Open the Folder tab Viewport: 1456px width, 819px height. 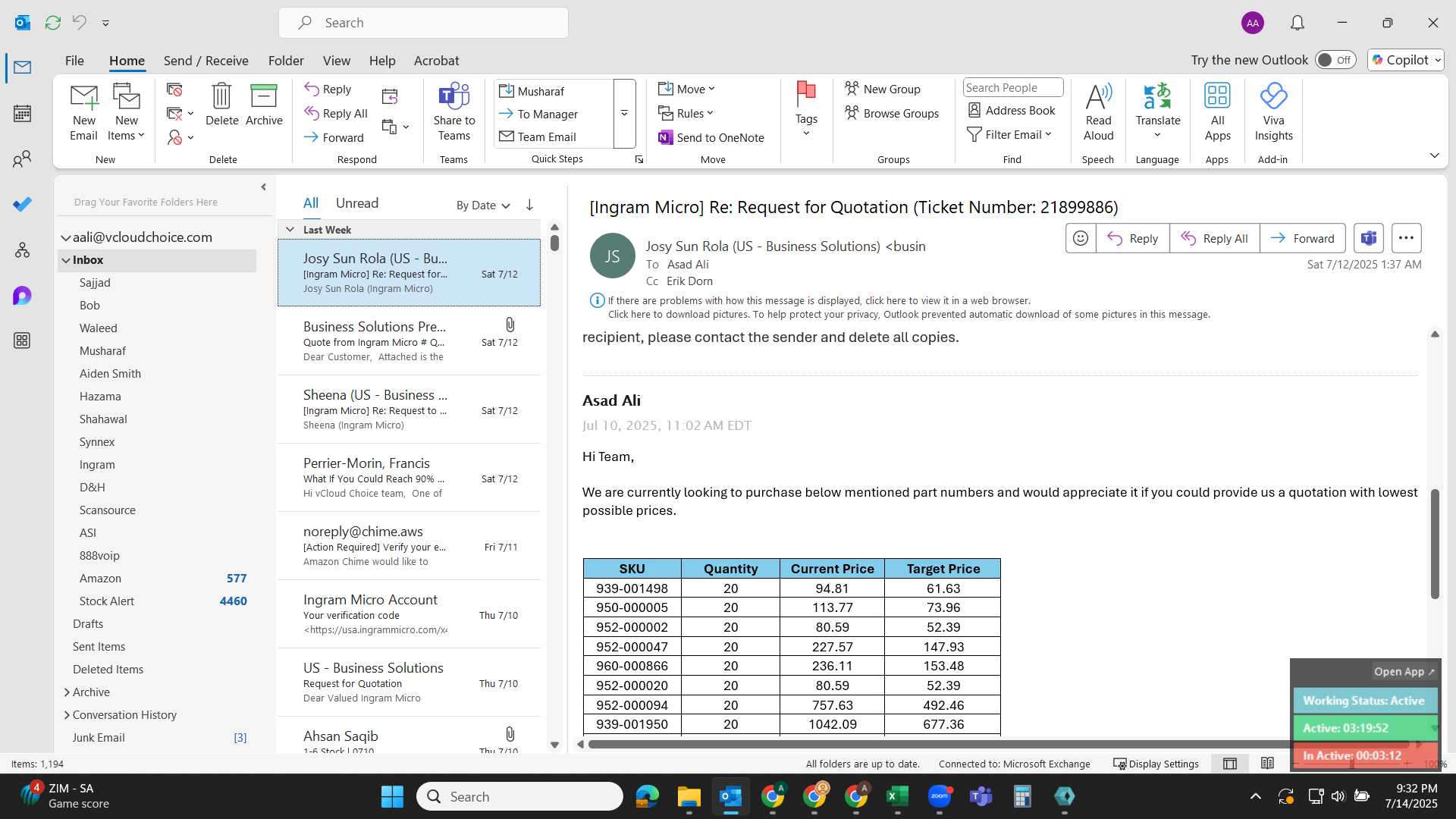tap(286, 61)
